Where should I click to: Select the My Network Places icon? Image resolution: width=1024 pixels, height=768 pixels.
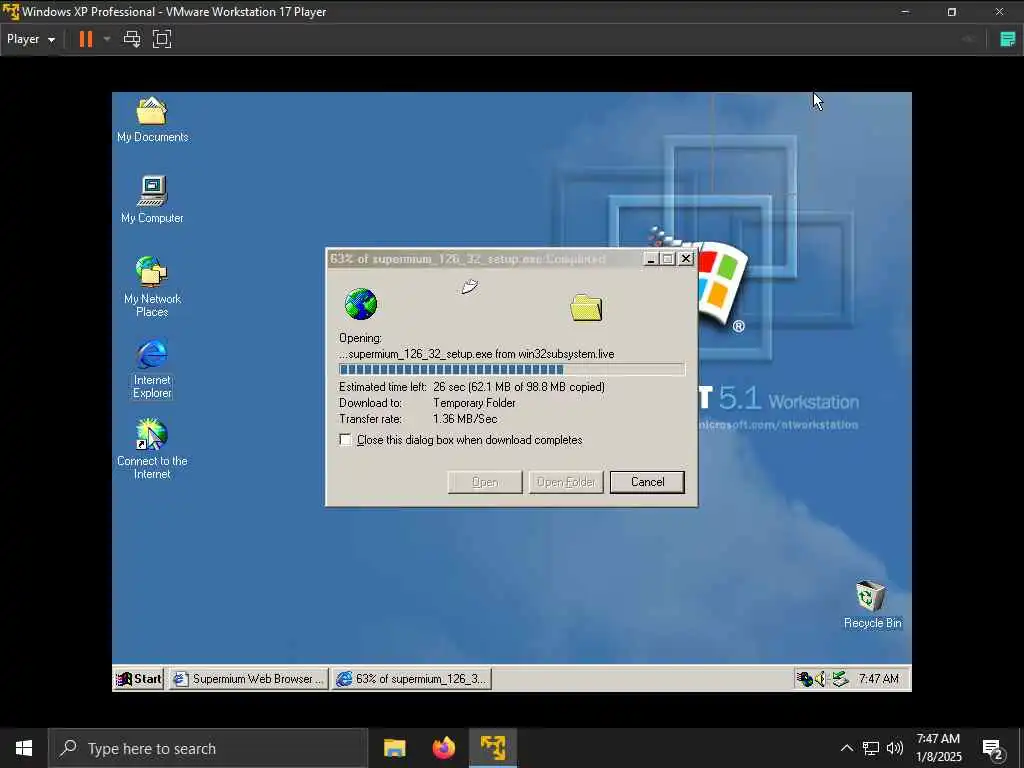pos(152,287)
